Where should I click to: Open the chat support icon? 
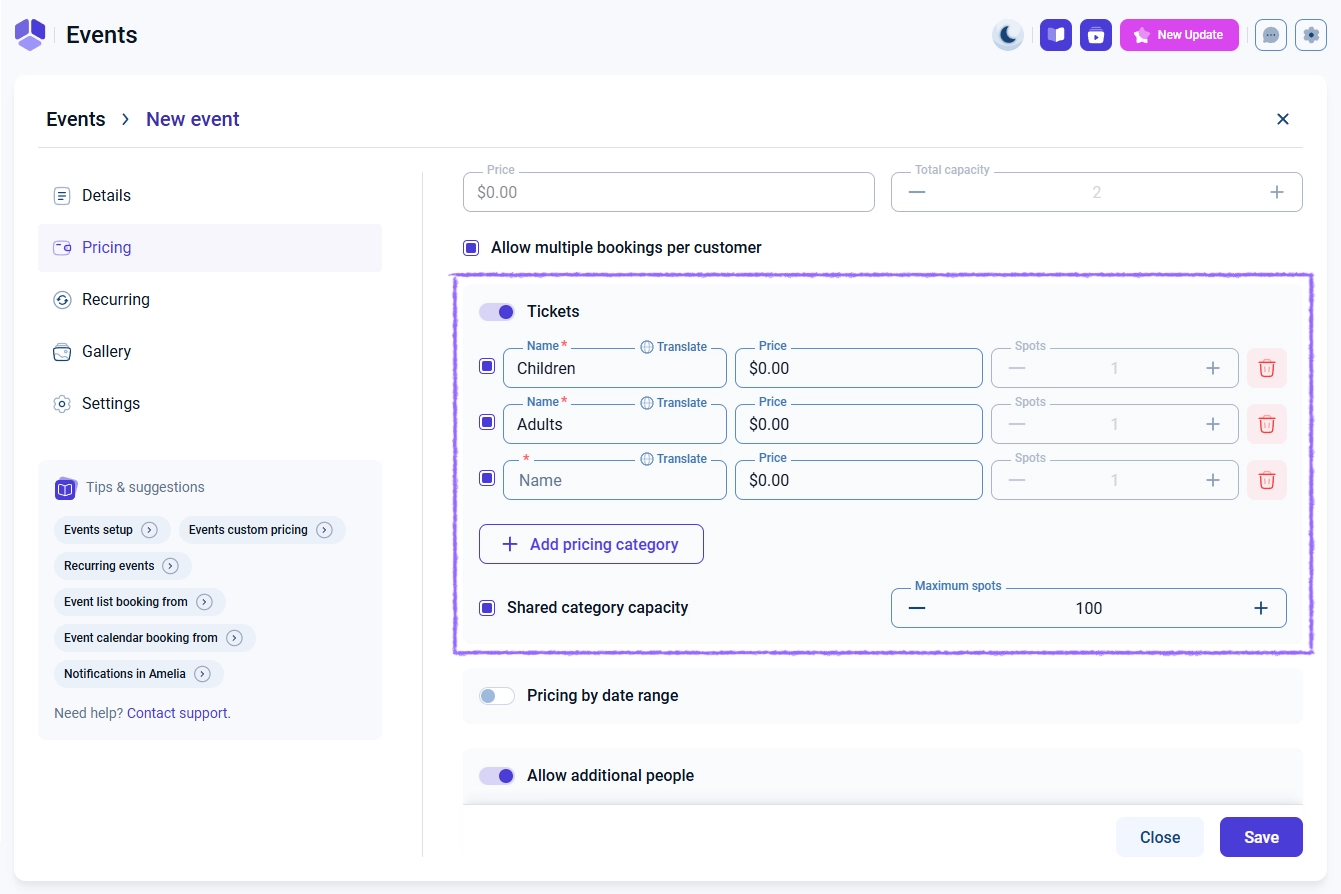[x=1270, y=35]
